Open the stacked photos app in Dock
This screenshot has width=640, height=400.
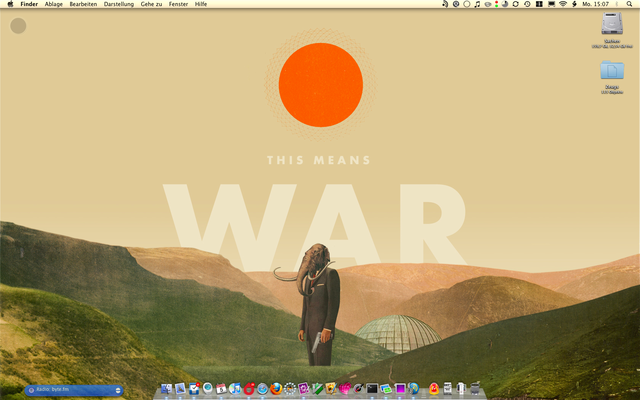pyautogui.click(x=386, y=389)
